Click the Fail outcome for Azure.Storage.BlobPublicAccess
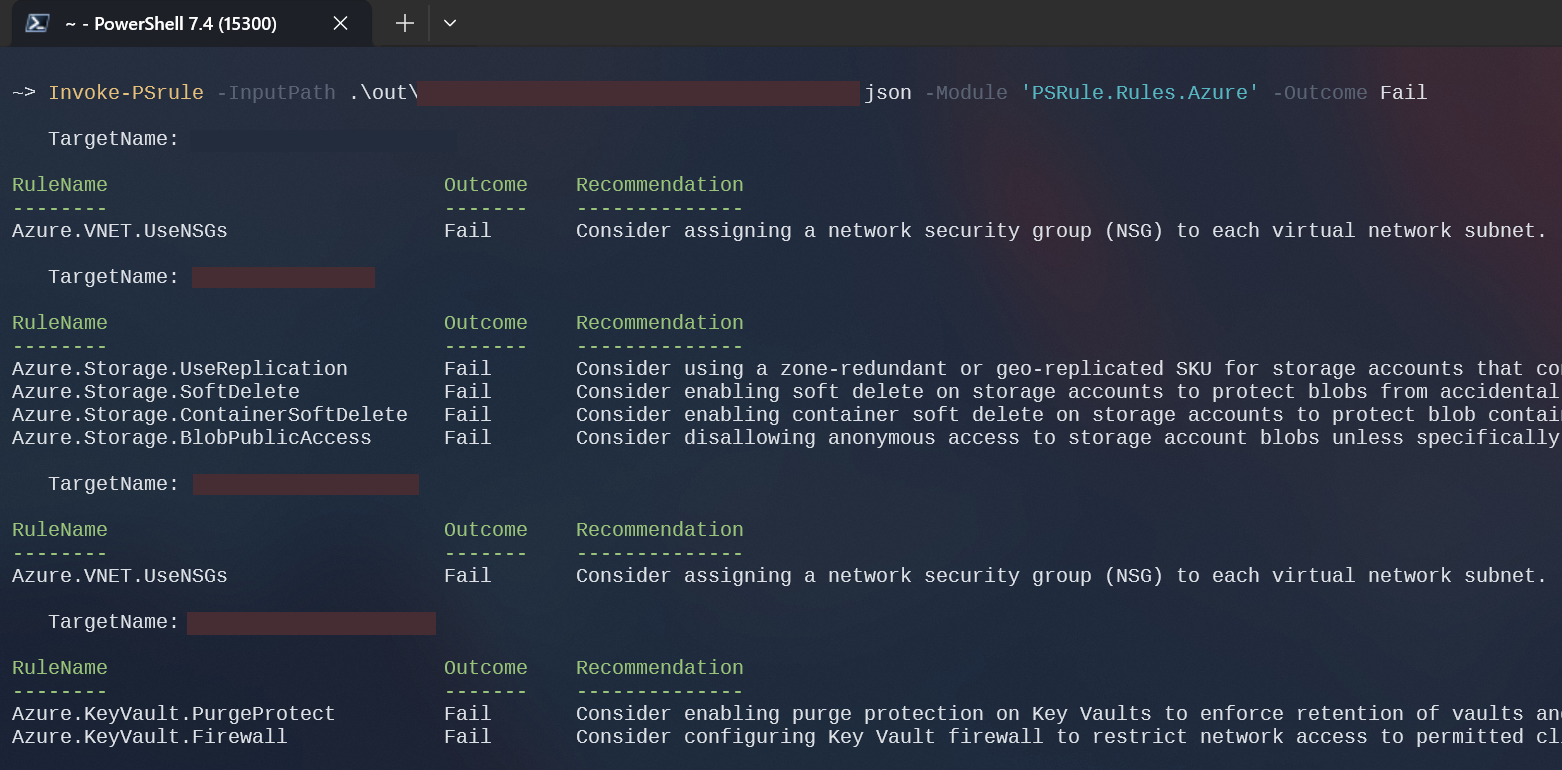 click(x=468, y=438)
